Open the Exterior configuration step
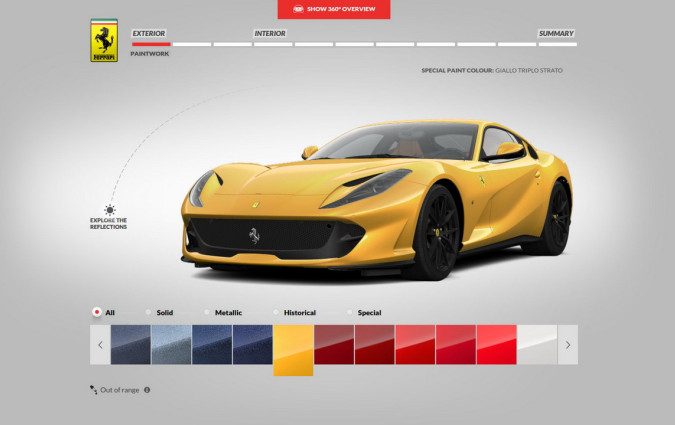 click(149, 33)
